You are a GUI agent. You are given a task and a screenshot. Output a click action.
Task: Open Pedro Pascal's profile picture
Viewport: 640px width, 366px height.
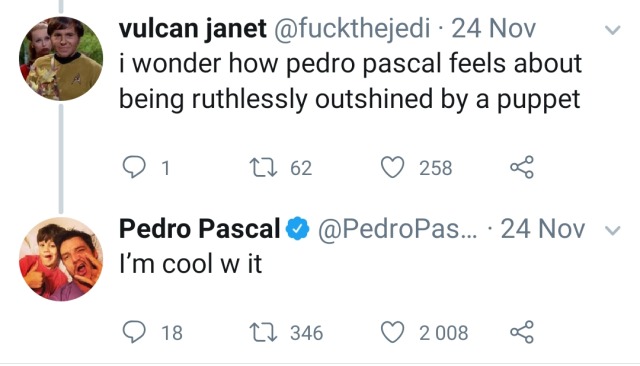(61, 259)
